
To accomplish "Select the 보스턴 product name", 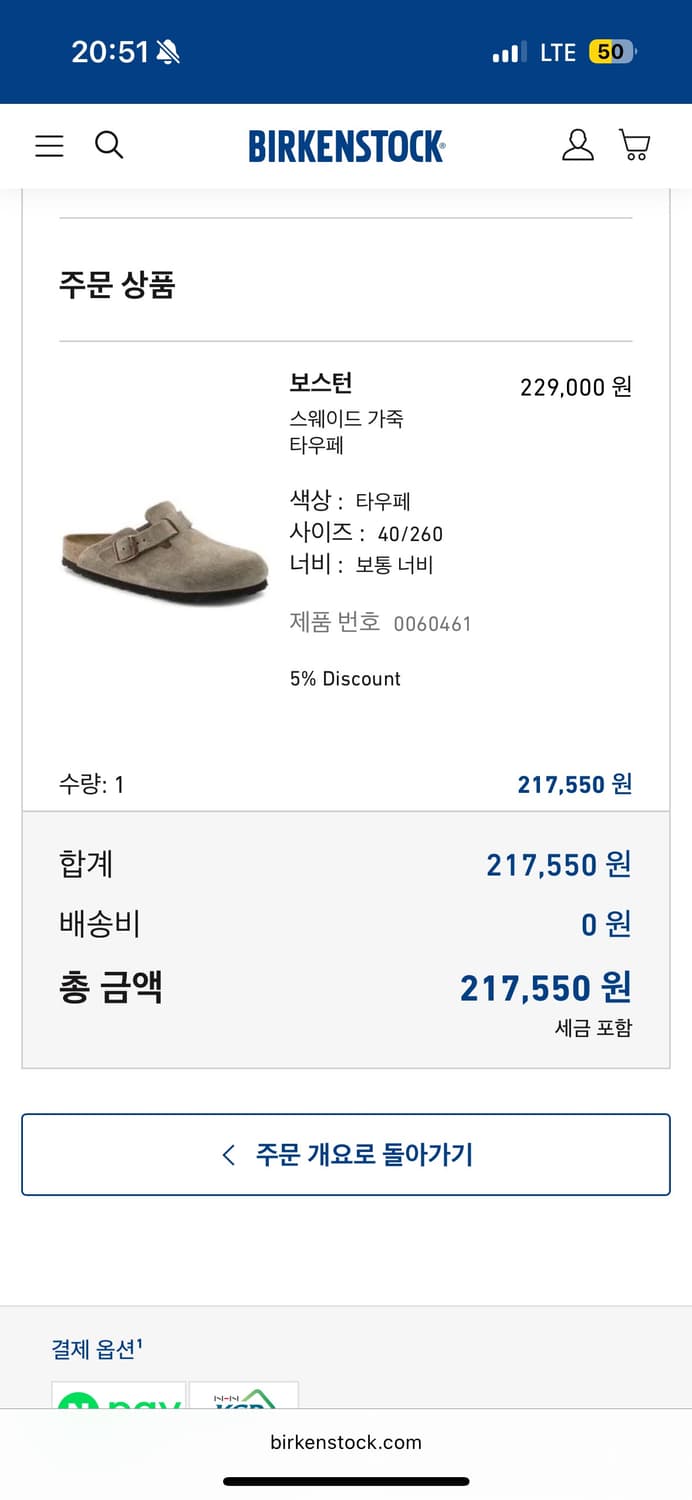I will 321,382.
